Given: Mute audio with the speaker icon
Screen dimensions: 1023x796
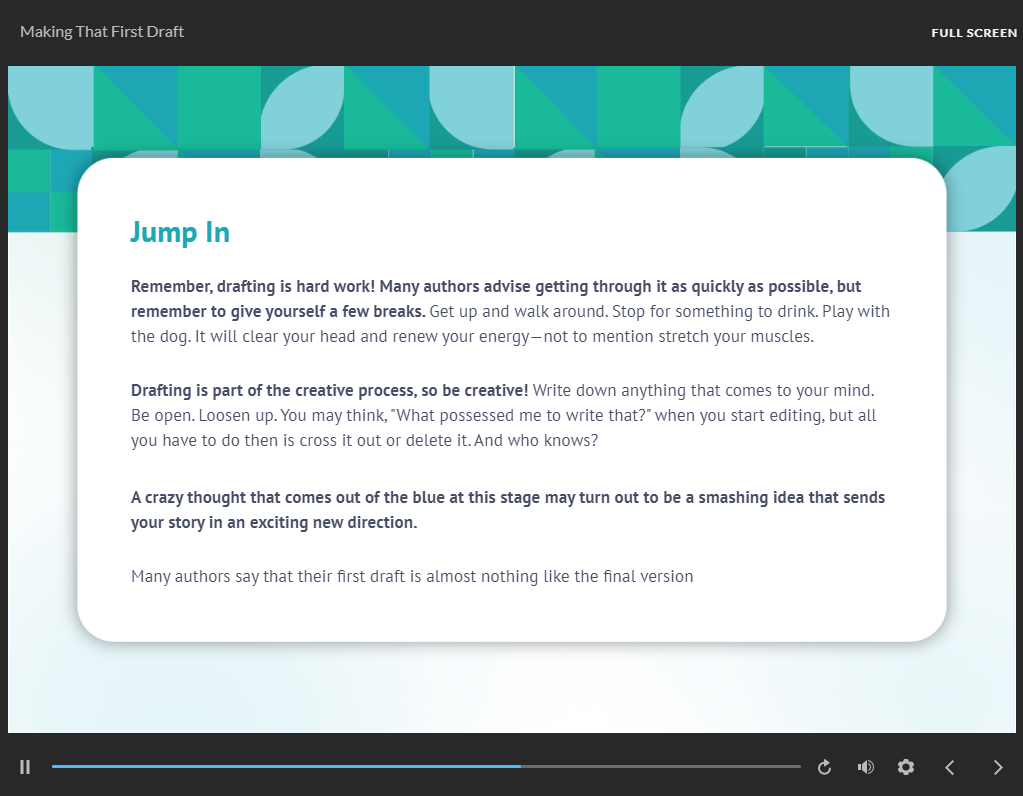Looking at the screenshot, I should click(866, 767).
